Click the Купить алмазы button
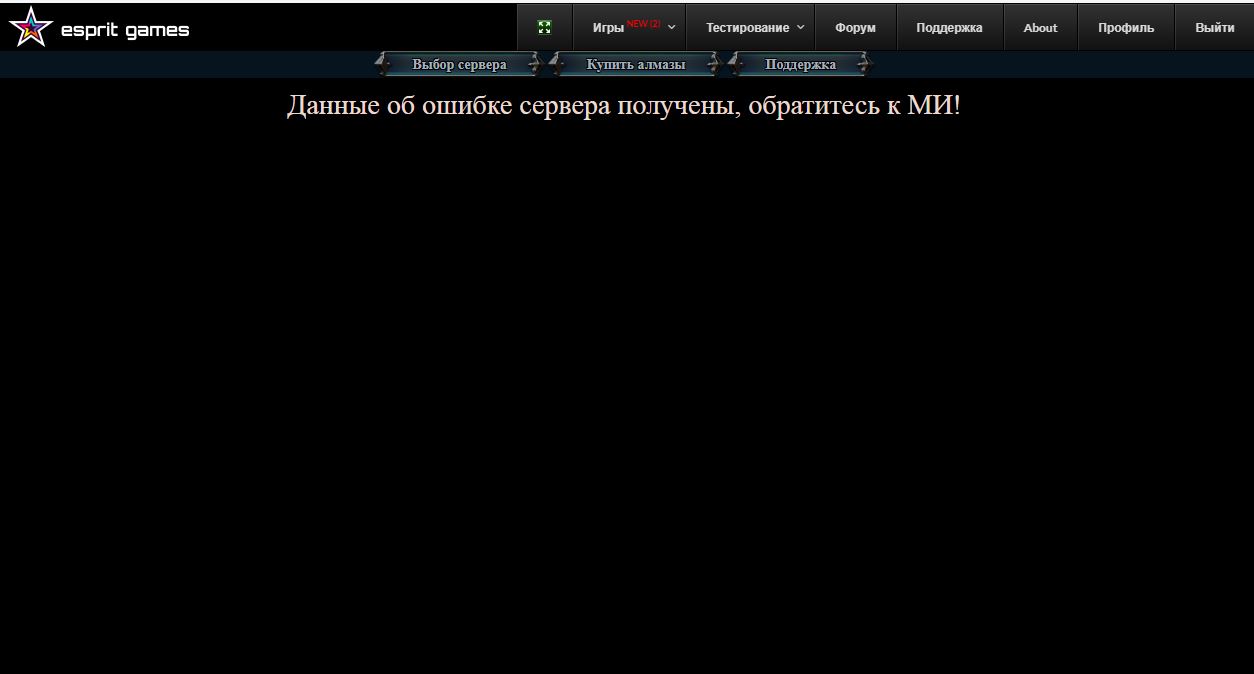1254x674 pixels. tap(636, 65)
